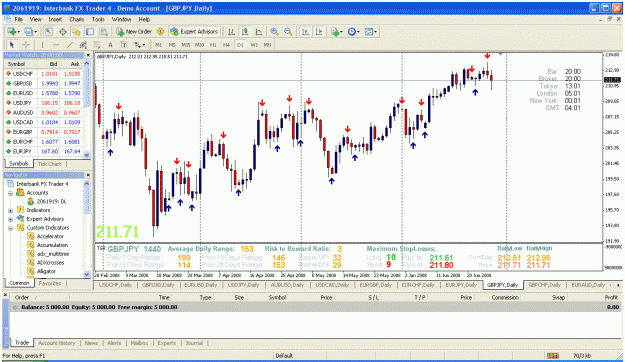Screen dimensions: 625x362
Task: Toggle the Market Watch window icon
Action: pos(49,31)
